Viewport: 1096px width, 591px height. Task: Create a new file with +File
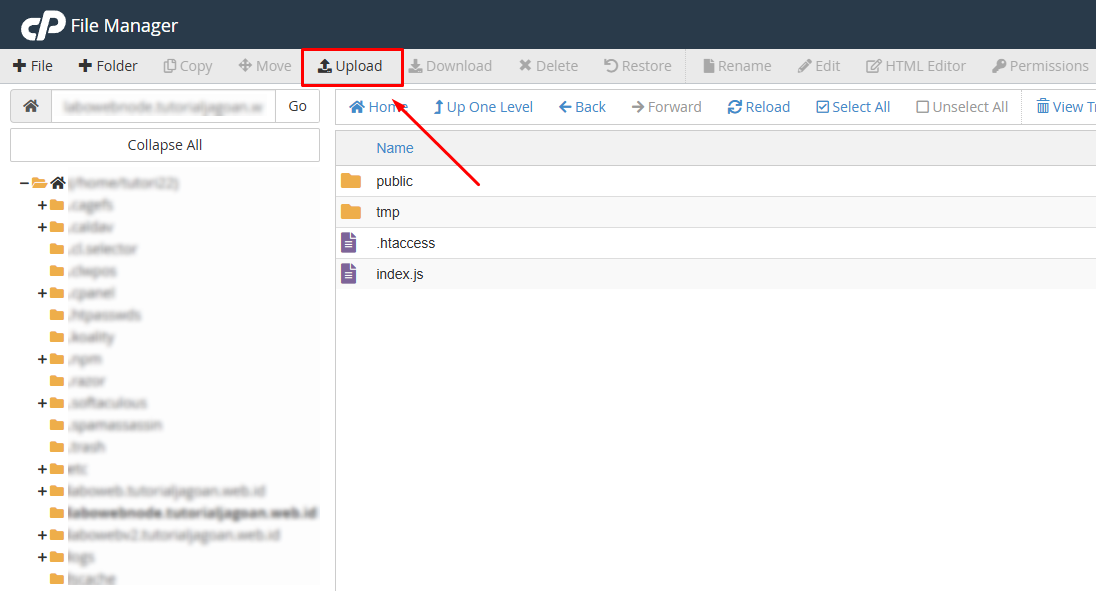click(33, 66)
